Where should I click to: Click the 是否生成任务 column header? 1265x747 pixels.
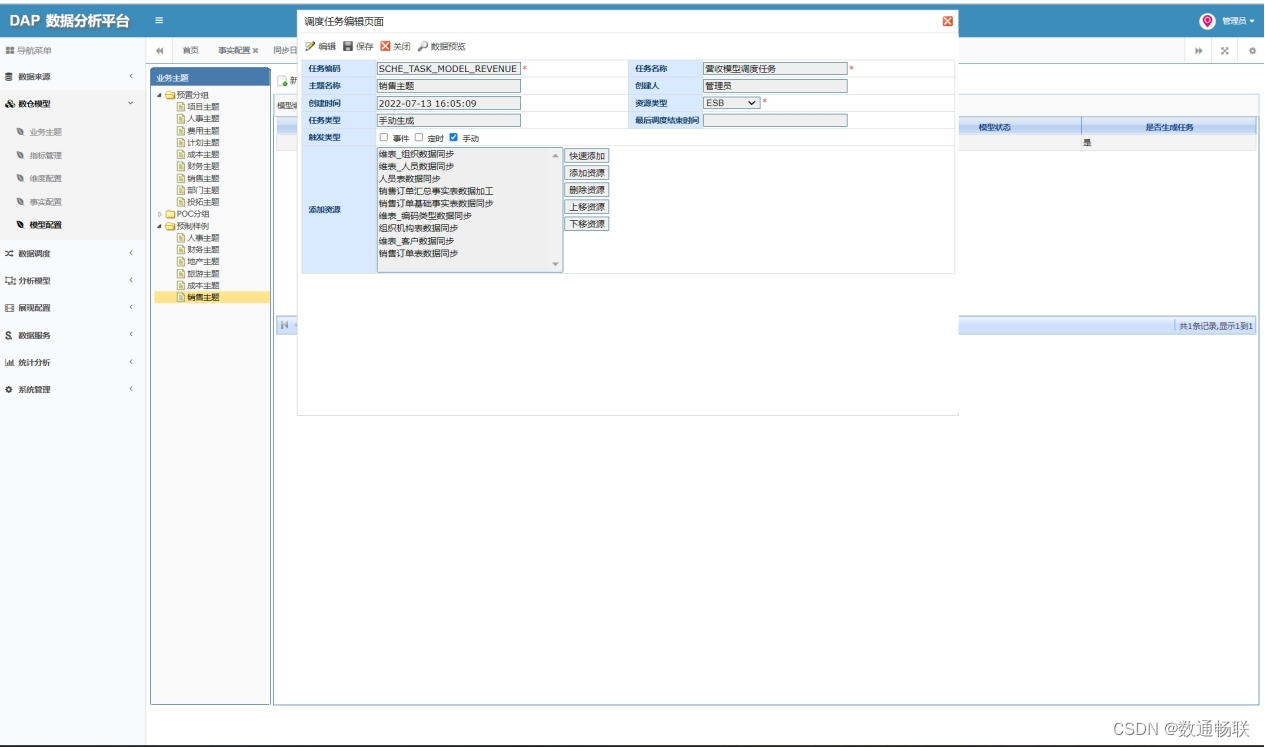coord(1169,127)
